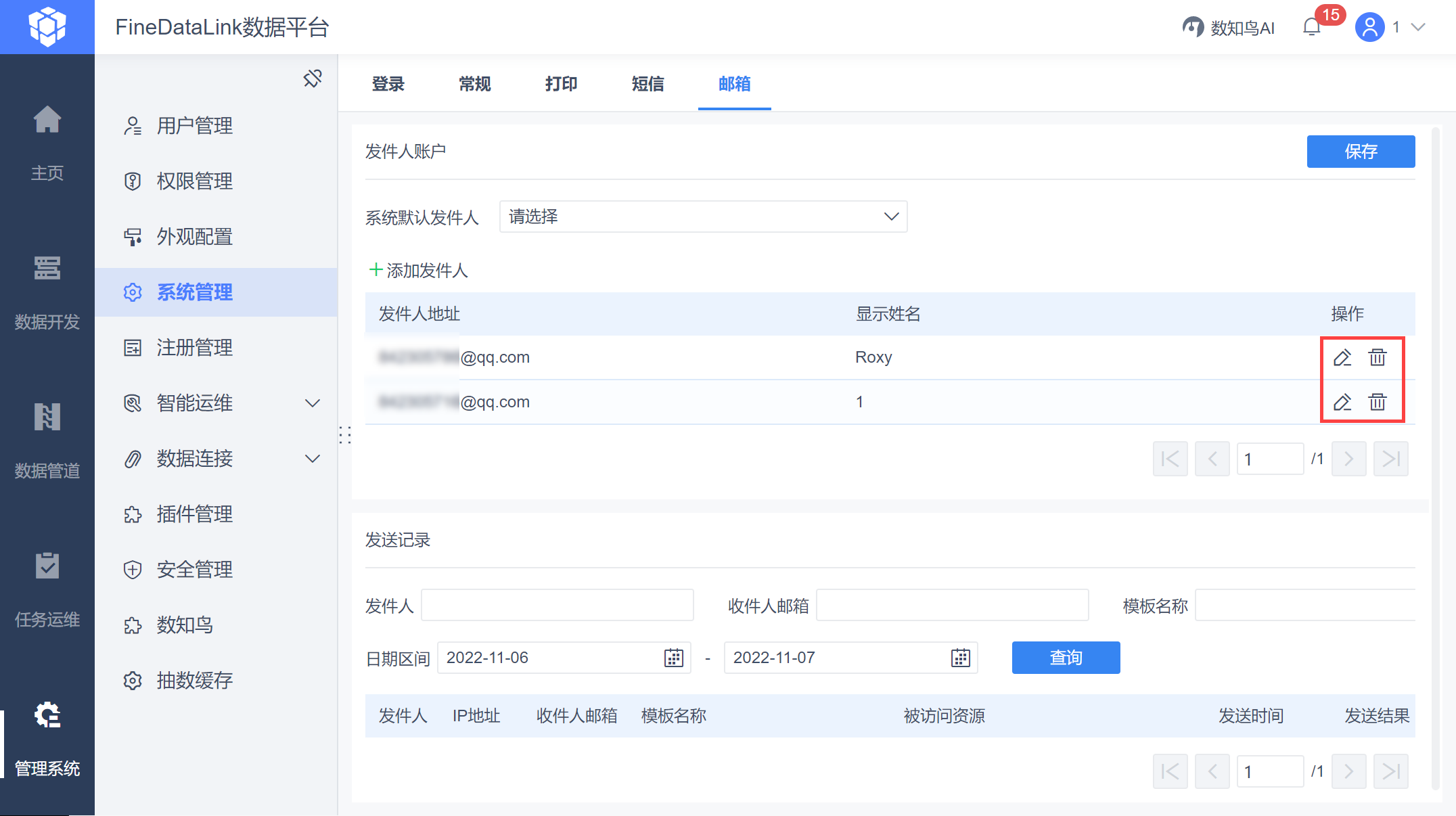Open 数据开发 in left navigation
The width and height of the screenshot is (1456, 816).
coord(47,291)
